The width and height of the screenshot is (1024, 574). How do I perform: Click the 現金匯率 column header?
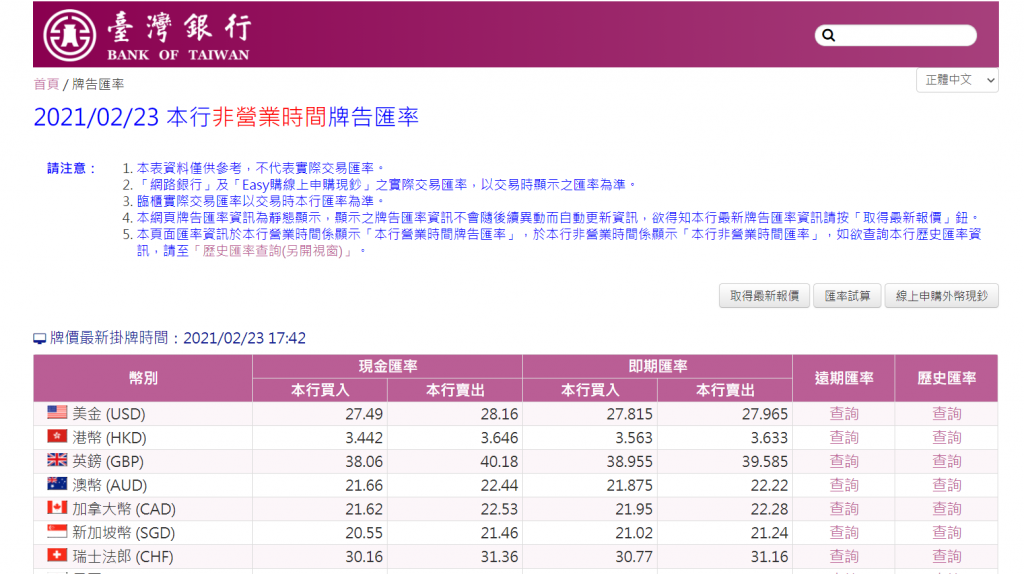pos(387,366)
